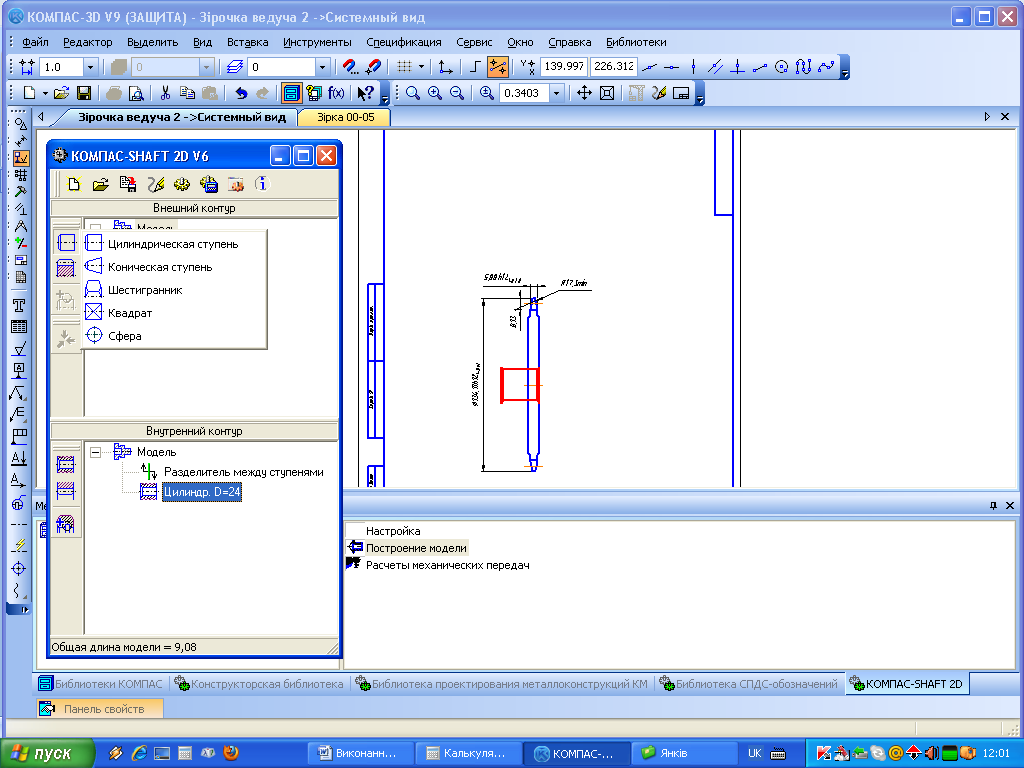This screenshot has height=768, width=1024.
Task: Open the variables f(x) panel
Action: [x=336, y=93]
